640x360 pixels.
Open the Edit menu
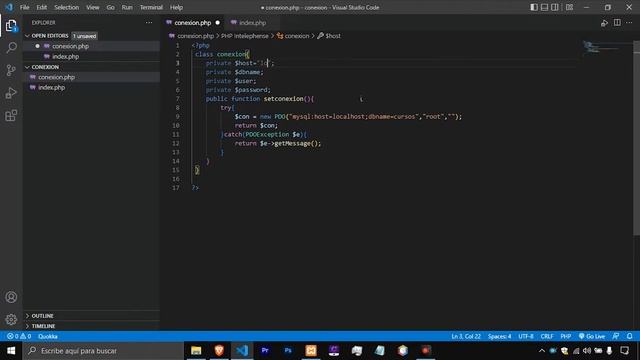[x=41, y=7]
